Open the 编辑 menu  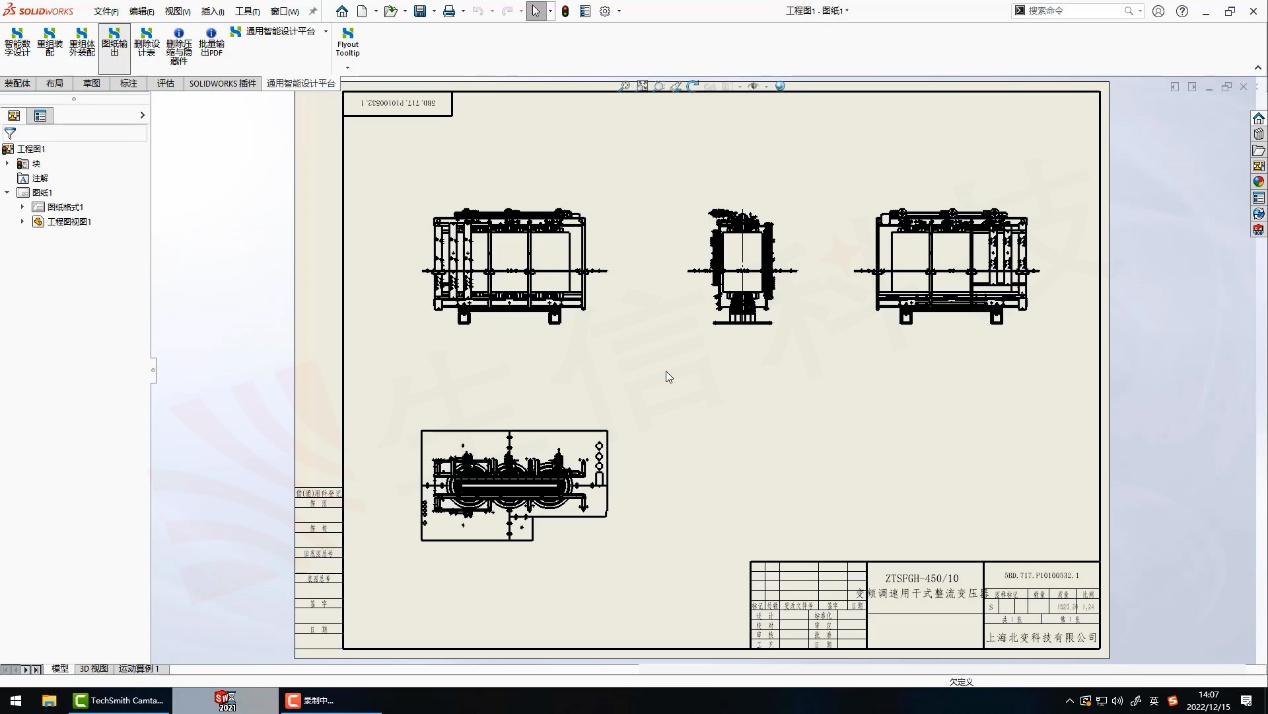[141, 11]
